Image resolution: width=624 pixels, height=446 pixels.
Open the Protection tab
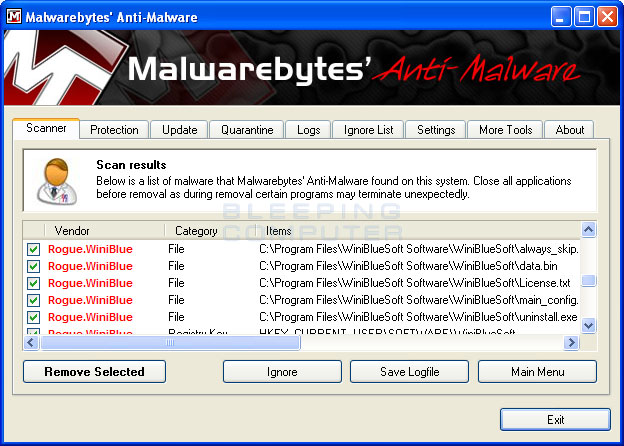(114, 130)
